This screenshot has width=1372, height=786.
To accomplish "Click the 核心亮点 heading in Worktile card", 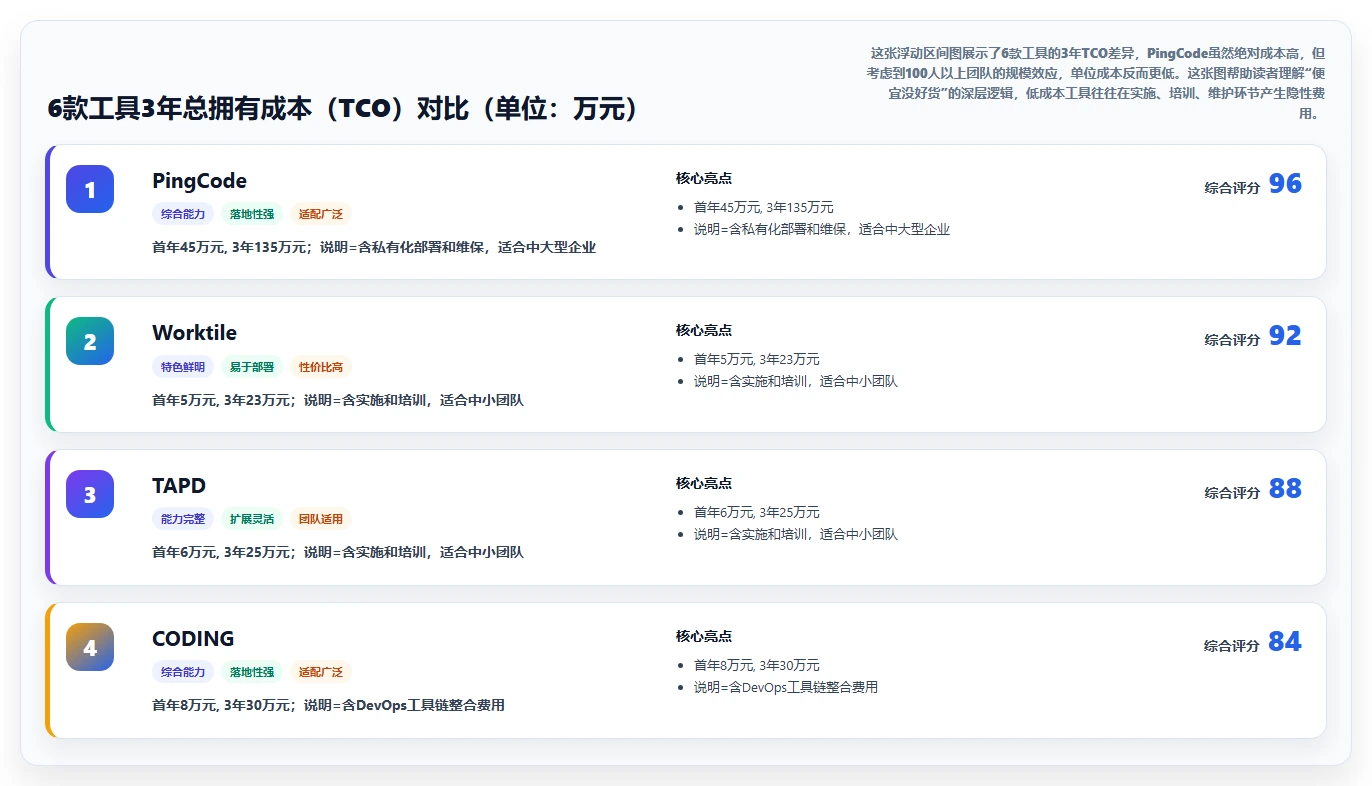I will 704,330.
